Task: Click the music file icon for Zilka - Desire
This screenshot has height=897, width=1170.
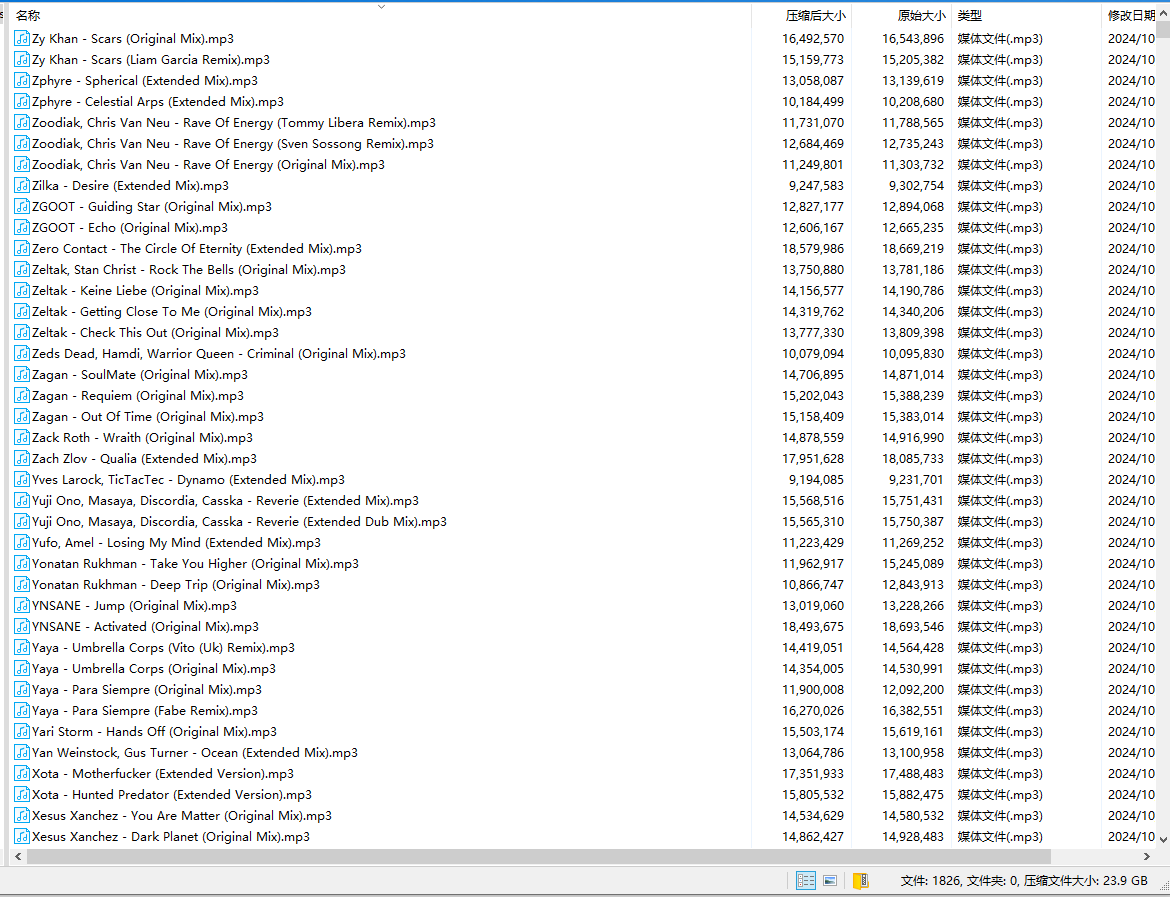Action: coord(22,186)
